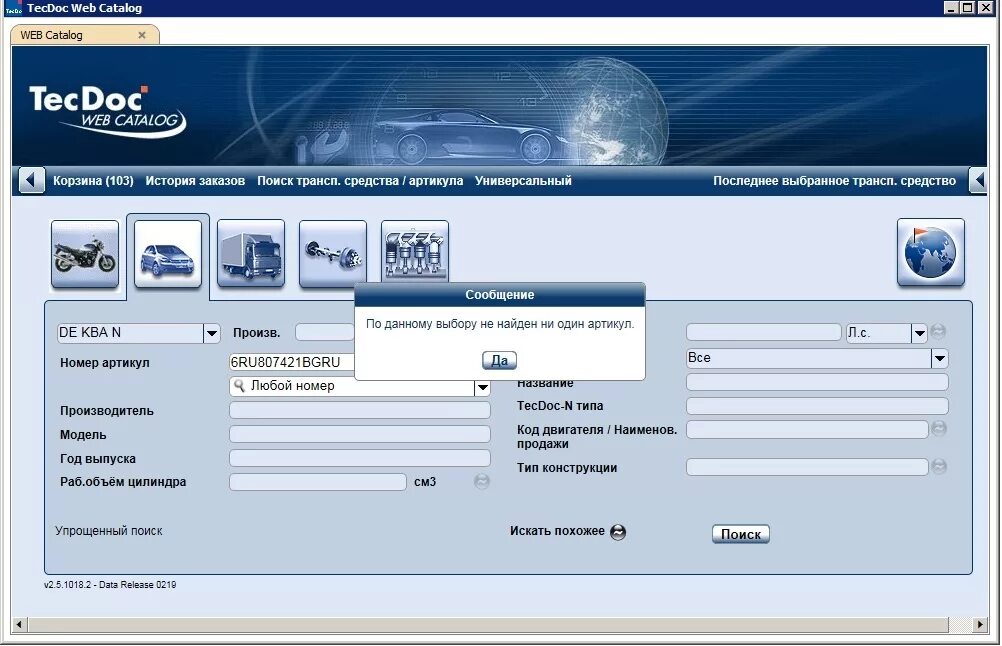Click the Произв. input field

[x=325, y=332]
